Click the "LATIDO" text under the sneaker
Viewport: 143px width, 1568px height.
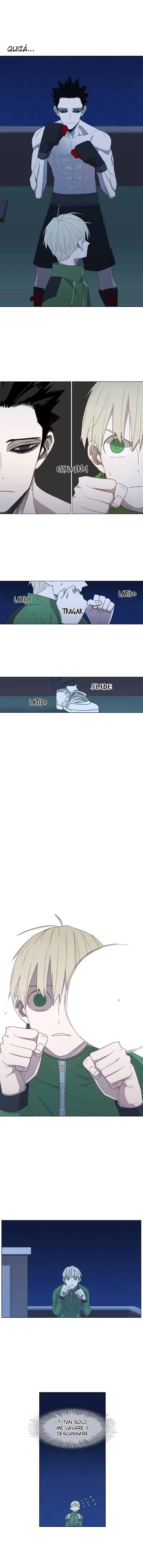pos(38,702)
